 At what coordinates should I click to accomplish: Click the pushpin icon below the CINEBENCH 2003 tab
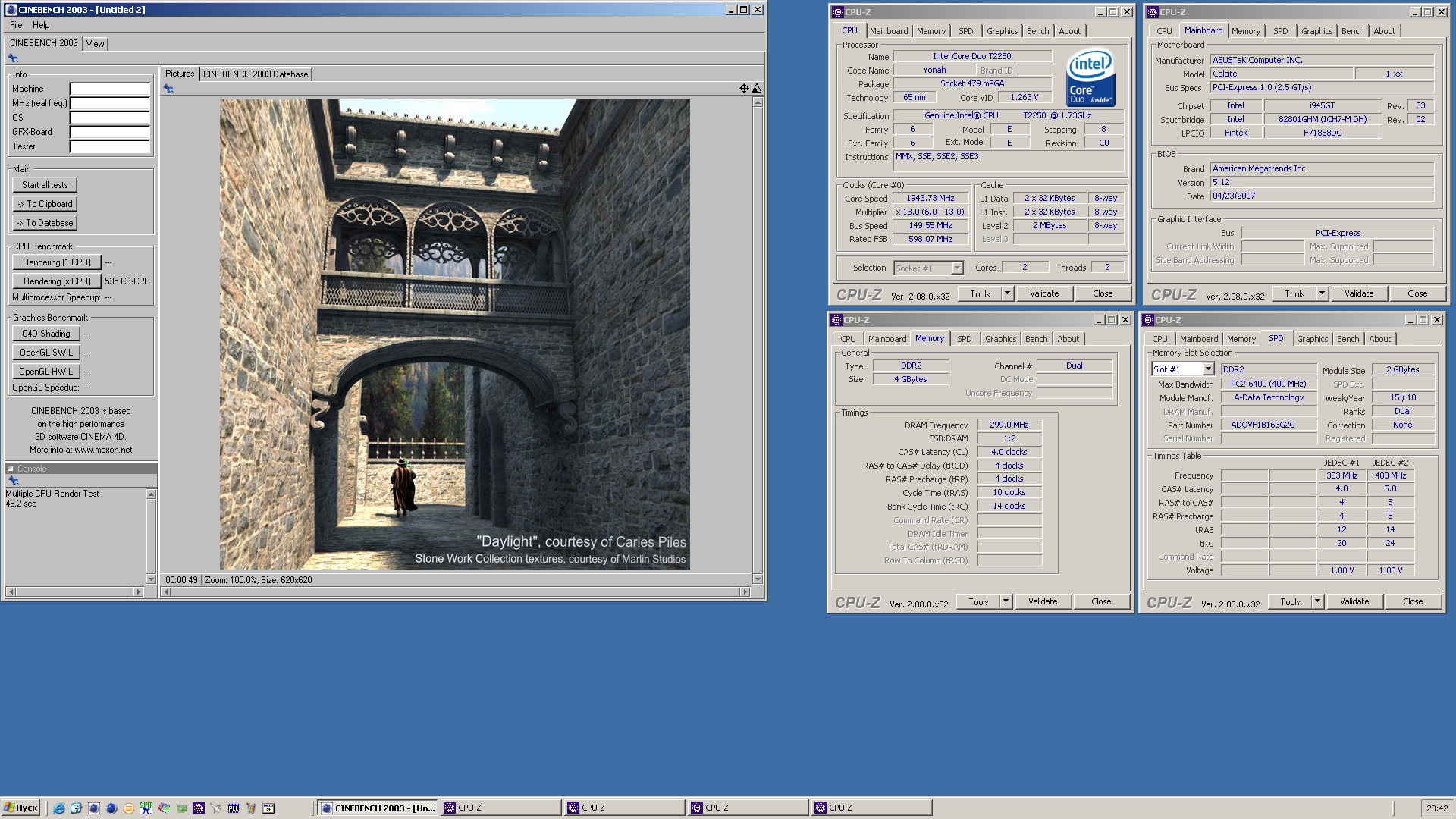(13, 58)
